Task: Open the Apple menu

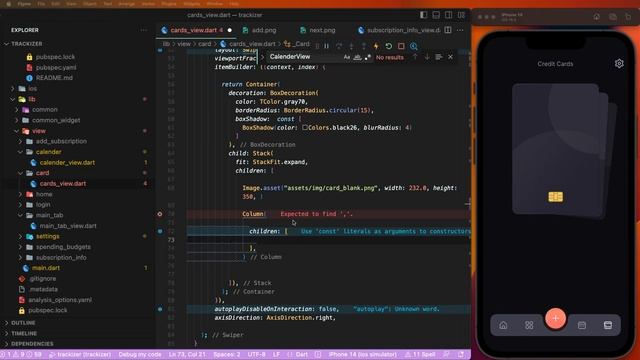Action: [8, 4]
